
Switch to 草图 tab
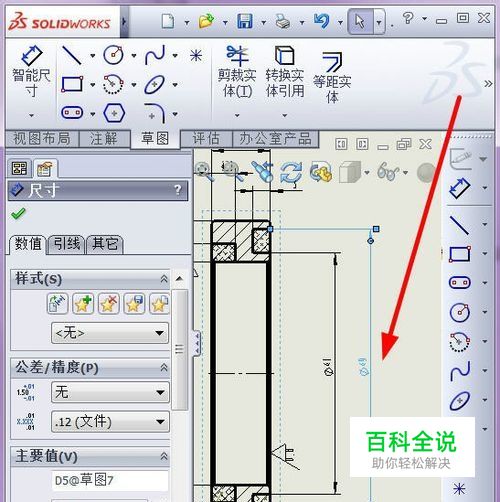pyautogui.click(x=155, y=139)
